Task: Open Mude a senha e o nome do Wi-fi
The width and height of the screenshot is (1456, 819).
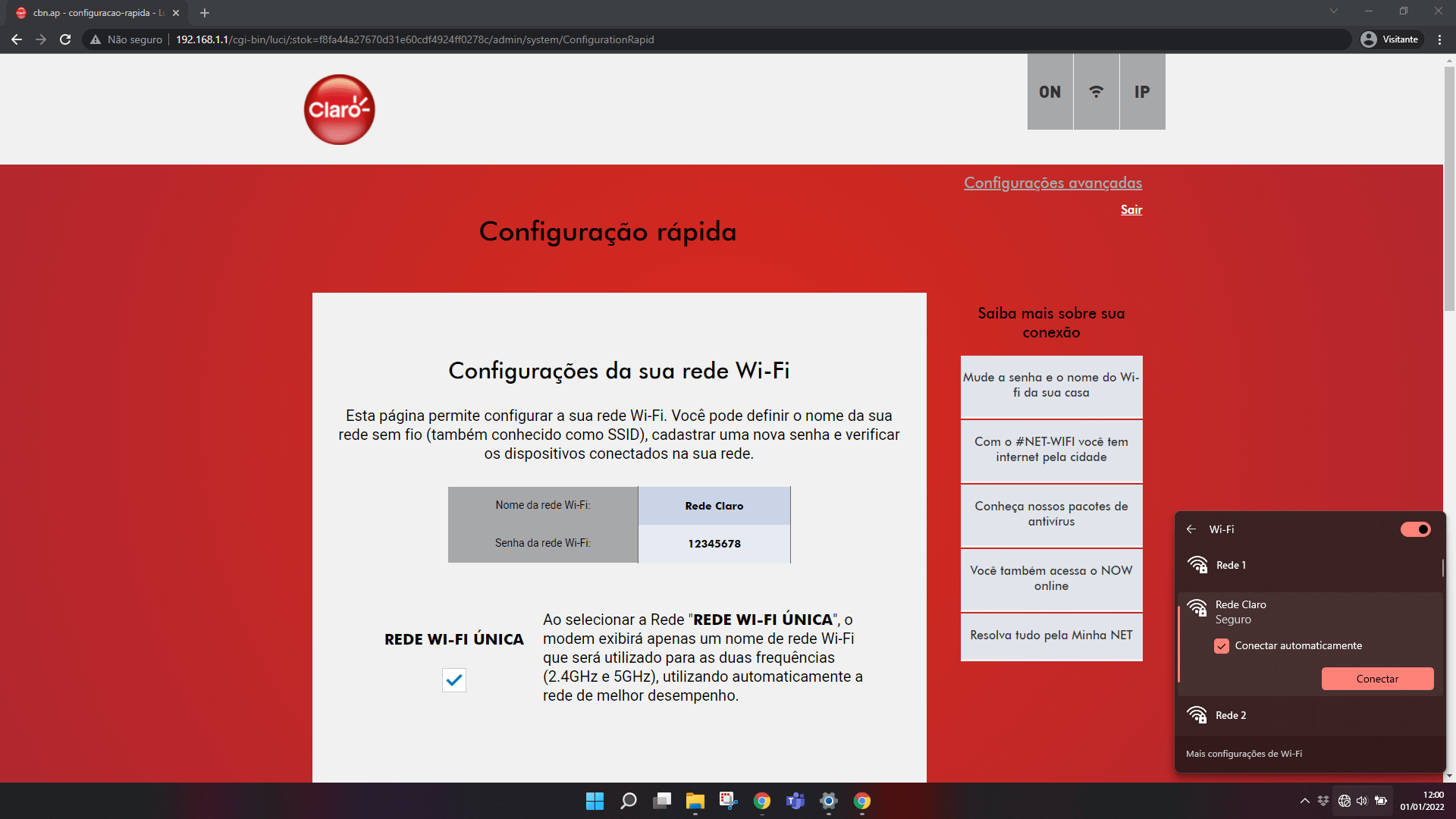Action: pyautogui.click(x=1051, y=385)
